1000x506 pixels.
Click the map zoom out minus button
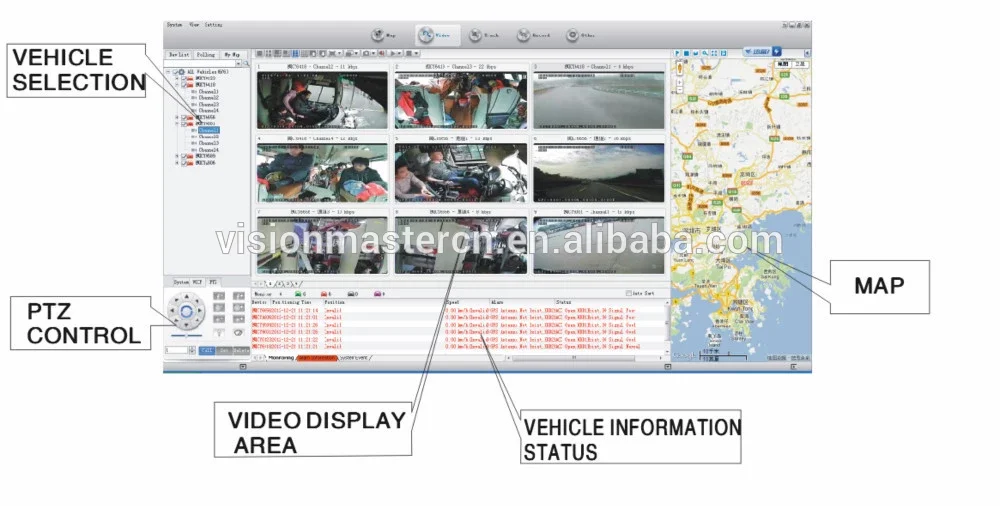(679, 90)
